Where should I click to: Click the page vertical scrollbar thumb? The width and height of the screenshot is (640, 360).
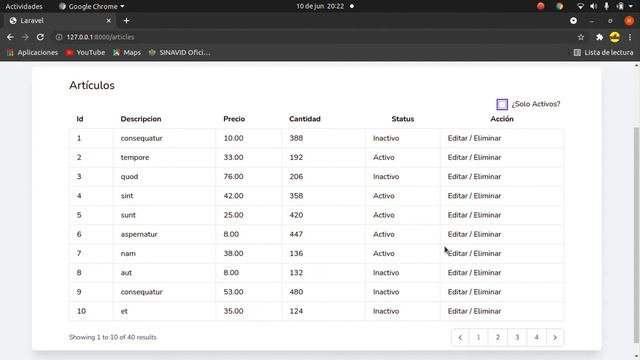[x=636, y=235]
